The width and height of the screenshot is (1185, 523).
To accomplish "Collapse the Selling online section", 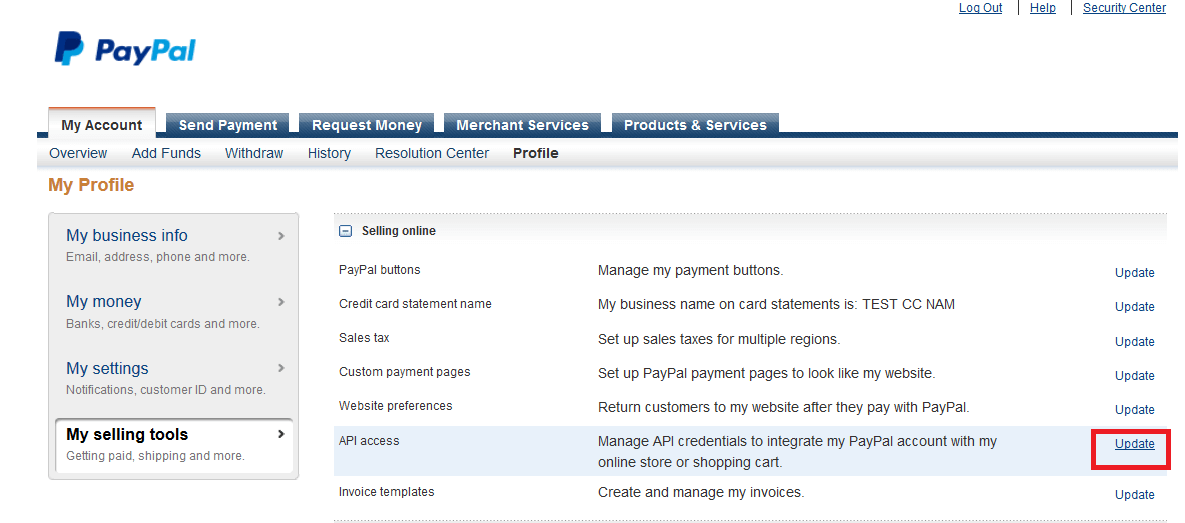I will 346,231.
